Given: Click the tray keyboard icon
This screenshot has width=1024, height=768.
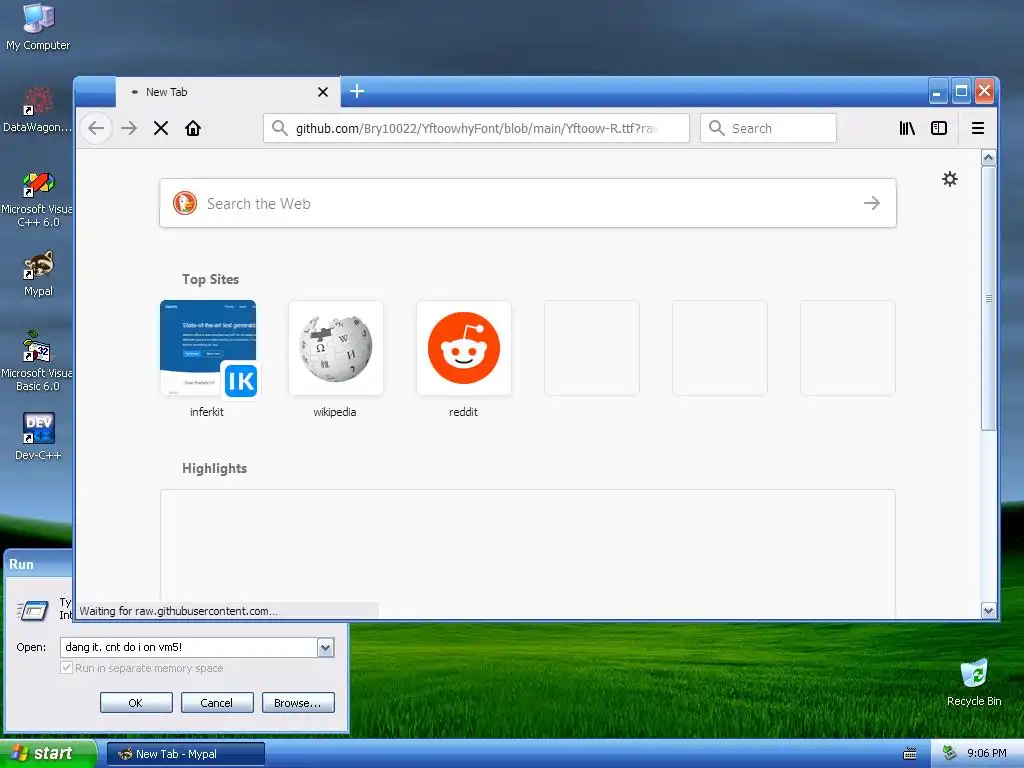Looking at the screenshot, I should coord(910,754).
